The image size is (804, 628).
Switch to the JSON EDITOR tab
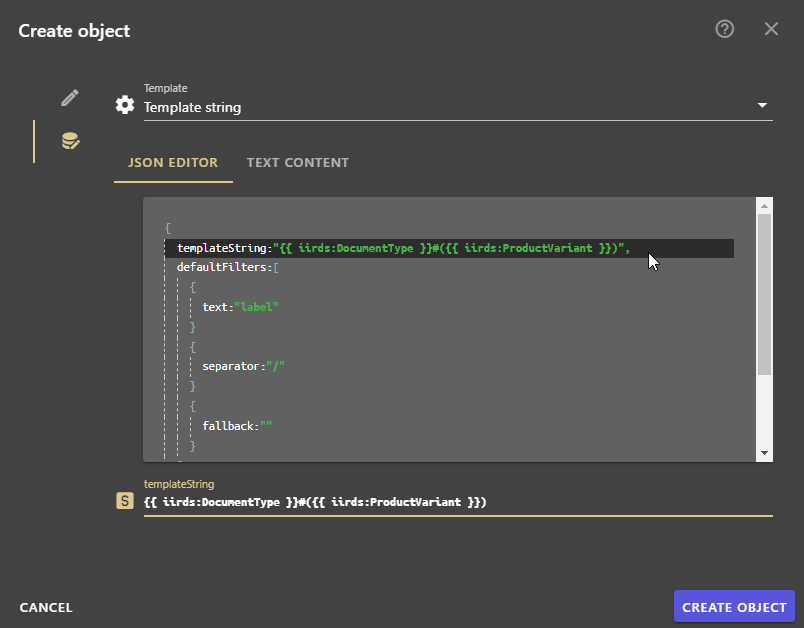173,163
